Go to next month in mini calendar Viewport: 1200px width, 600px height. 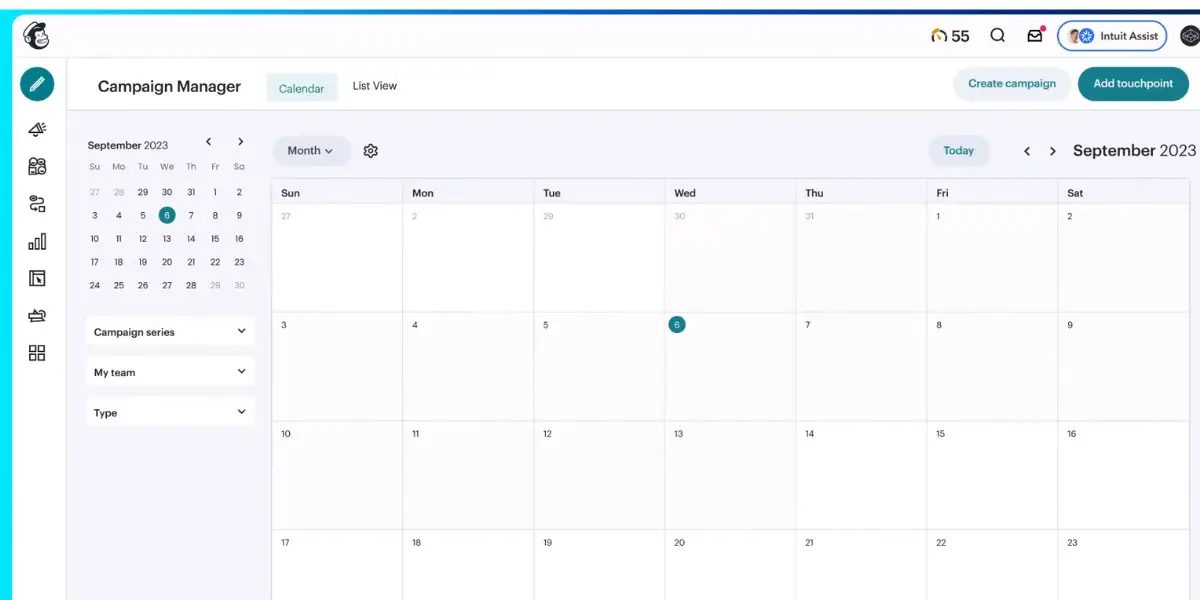click(240, 142)
